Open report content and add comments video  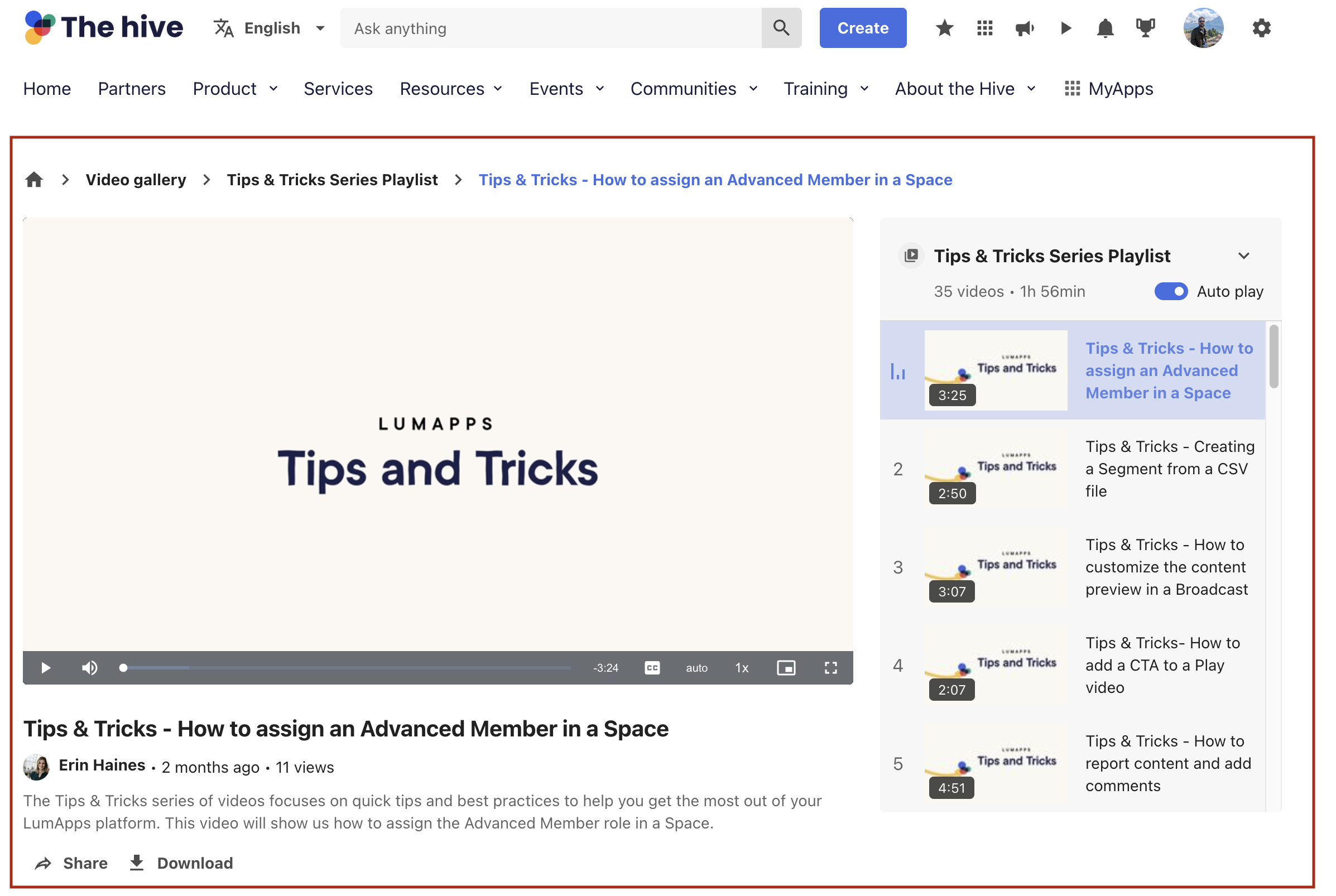point(1168,763)
